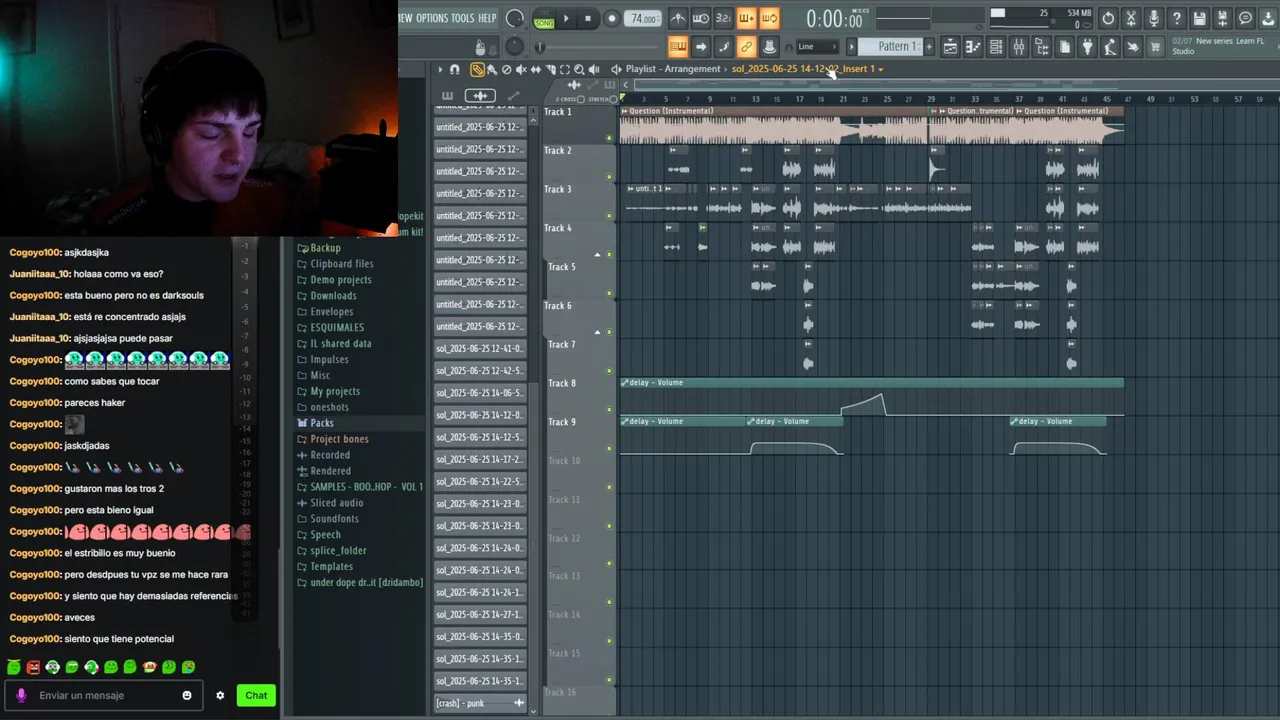Click the Record button

coord(612,18)
